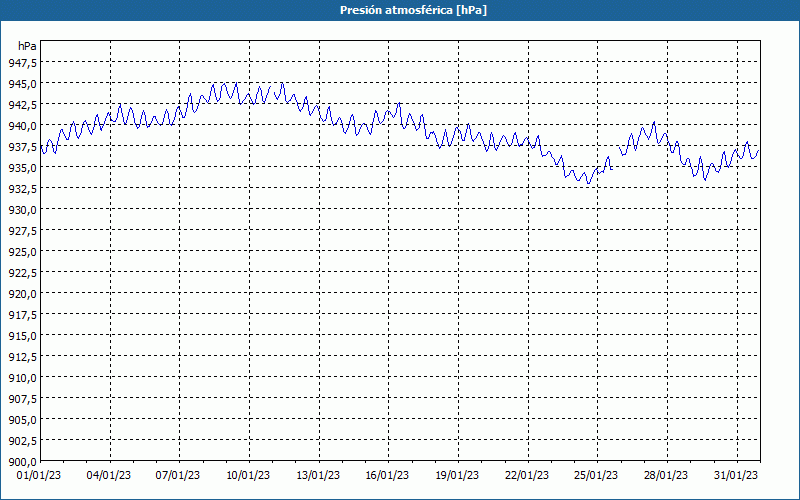Select the 937,5 axis value
Viewport: 800px width, 500px height.
pyautogui.click(x=22, y=146)
